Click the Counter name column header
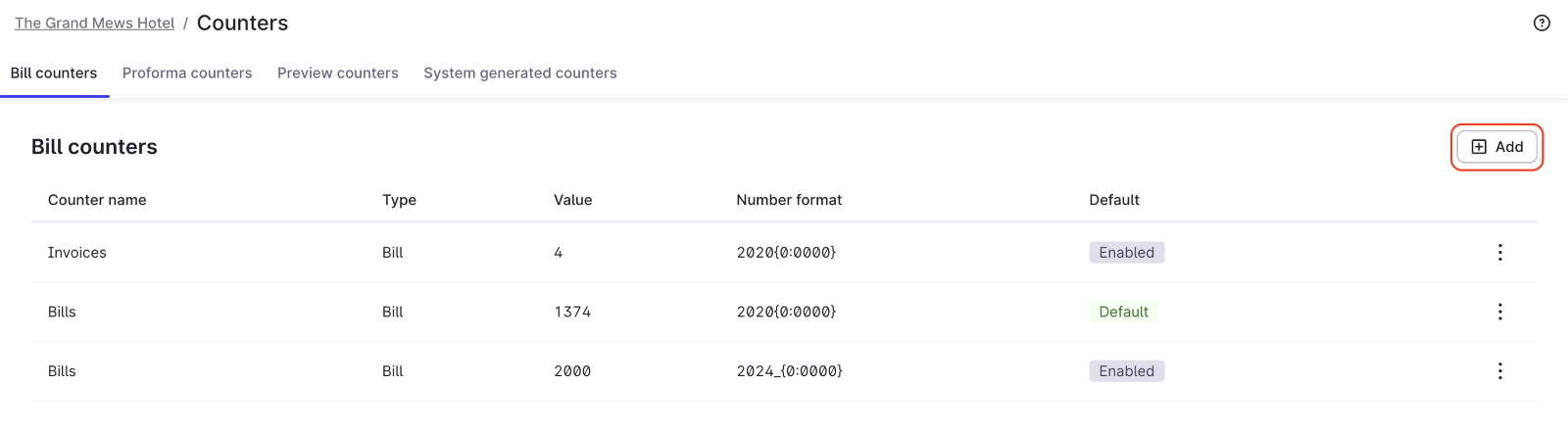The width and height of the screenshot is (1568, 434). (x=97, y=200)
